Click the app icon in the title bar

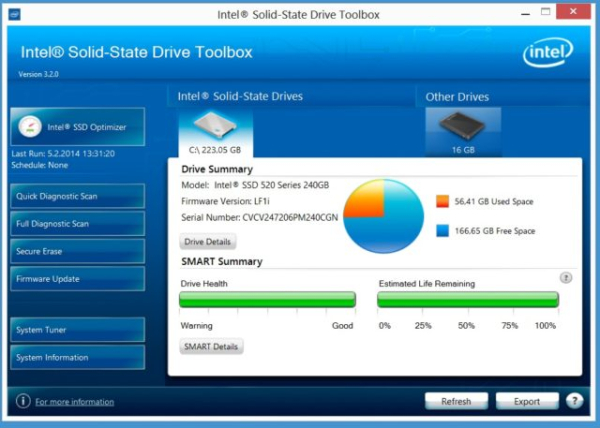(x=14, y=15)
